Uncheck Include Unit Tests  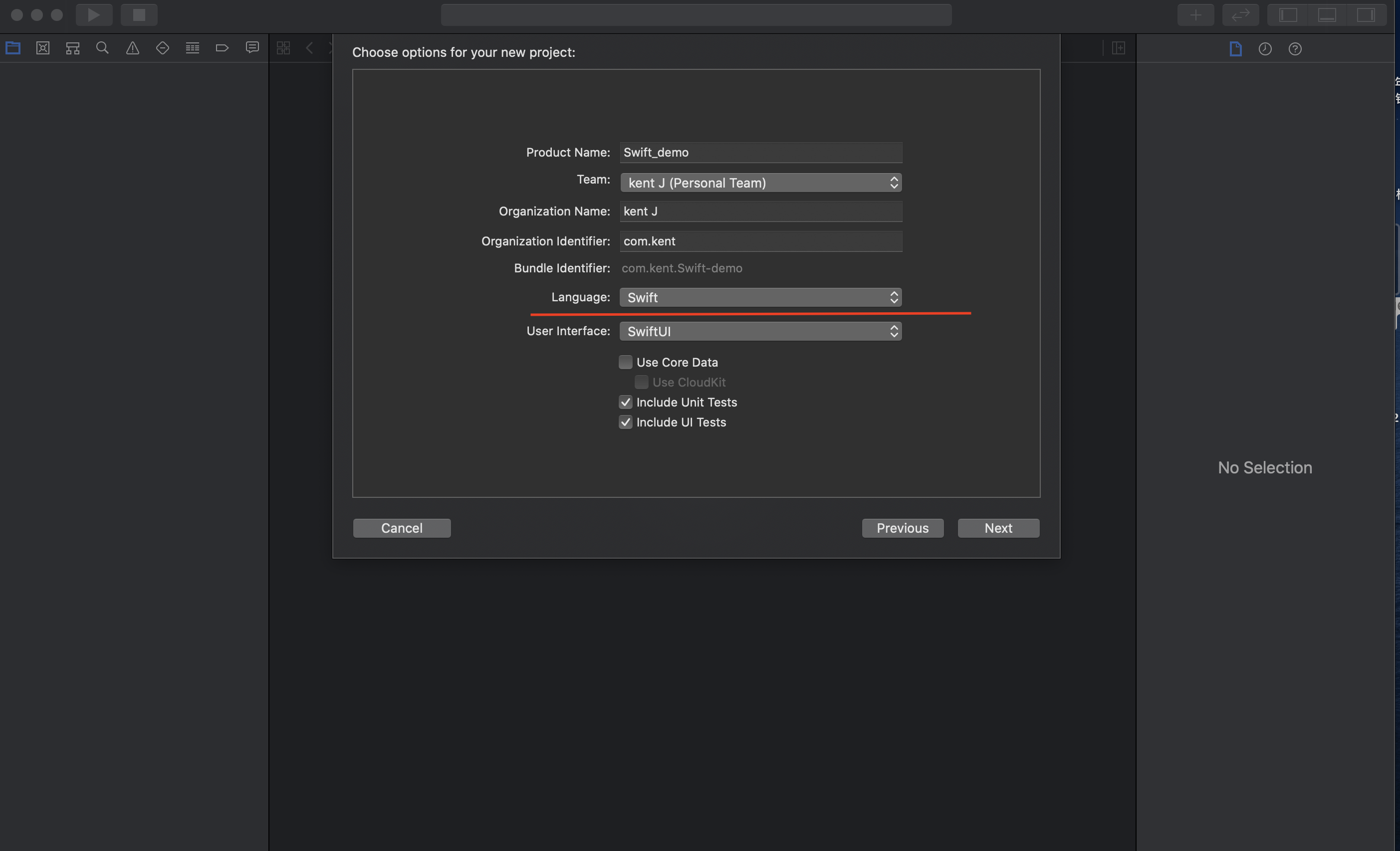626,402
